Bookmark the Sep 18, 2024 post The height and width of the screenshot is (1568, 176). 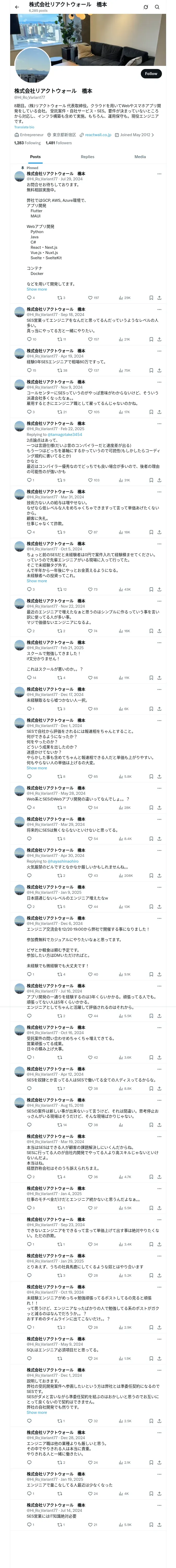click(151, 339)
